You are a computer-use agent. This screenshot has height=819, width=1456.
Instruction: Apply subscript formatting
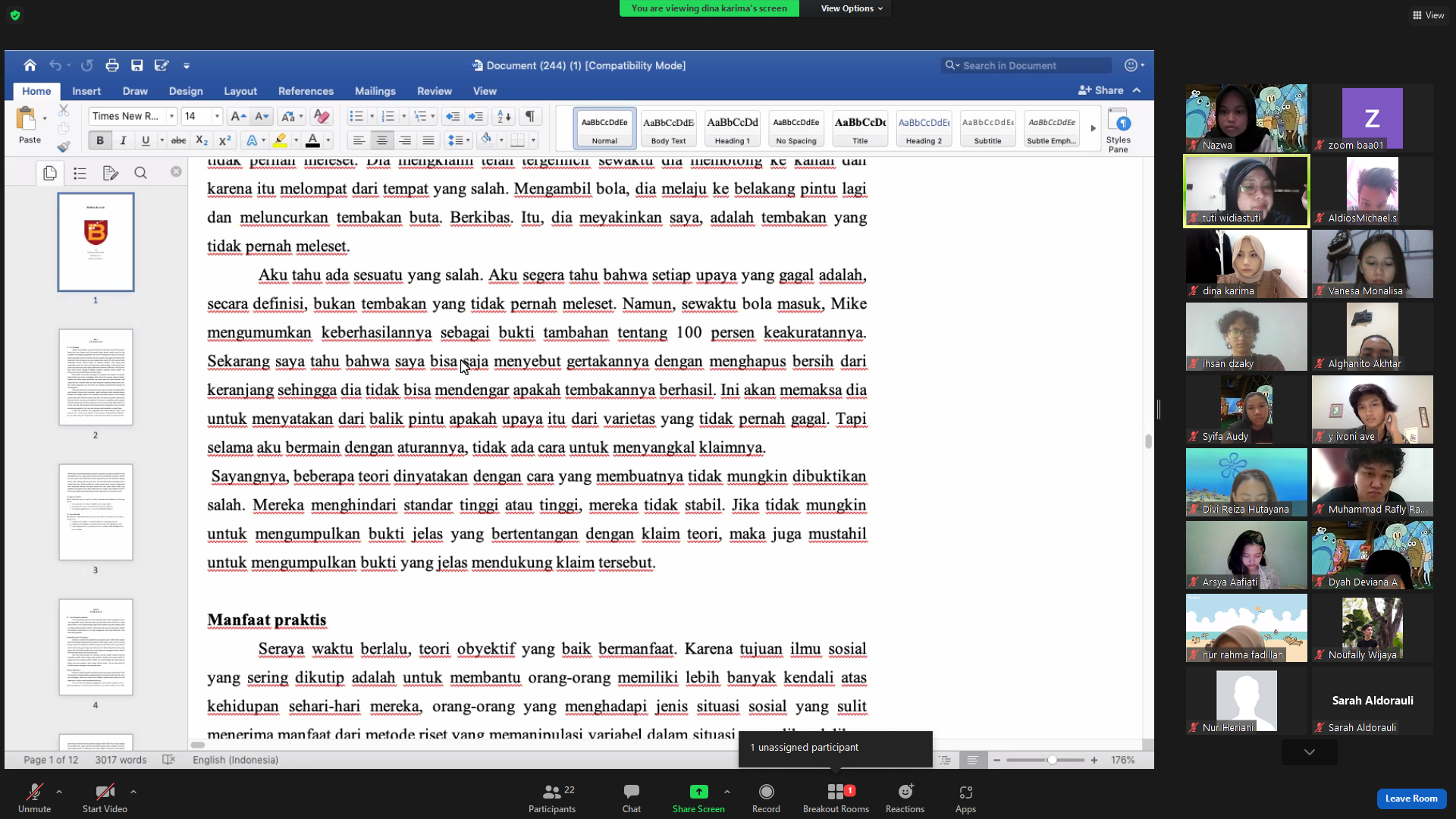click(x=202, y=140)
